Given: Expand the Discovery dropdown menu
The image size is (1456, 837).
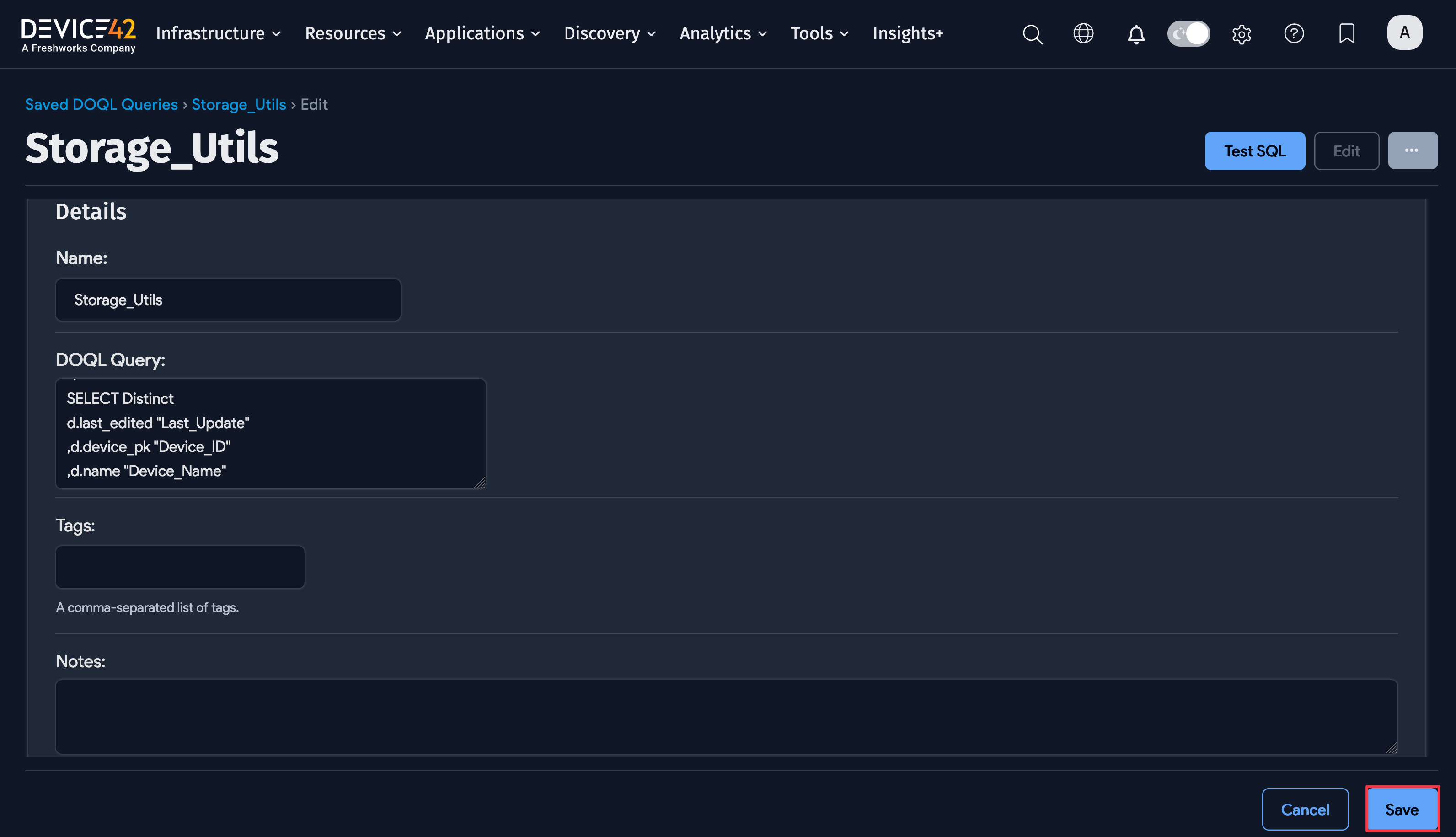Looking at the screenshot, I should tap(610, 33).
